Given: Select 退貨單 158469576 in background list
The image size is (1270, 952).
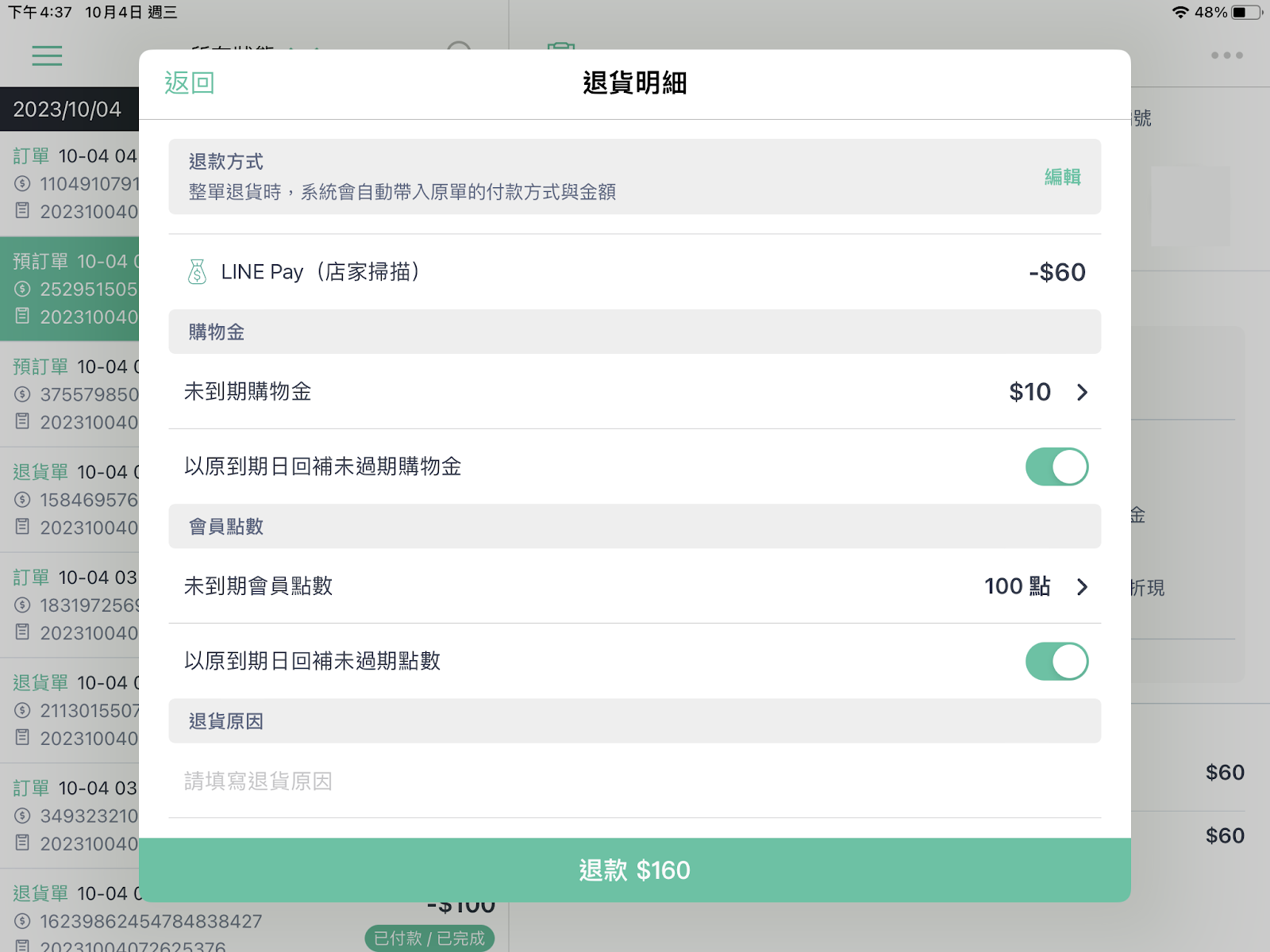Looking at the screenshot, I should pos(70,500).
